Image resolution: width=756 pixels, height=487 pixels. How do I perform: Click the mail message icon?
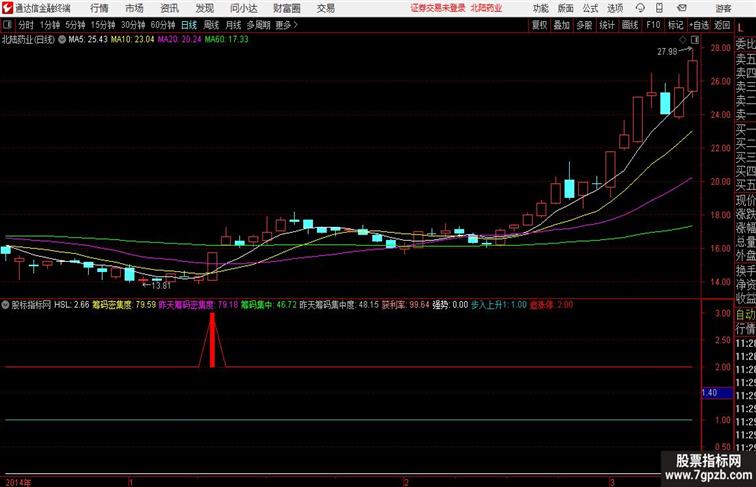pos(682,8)
